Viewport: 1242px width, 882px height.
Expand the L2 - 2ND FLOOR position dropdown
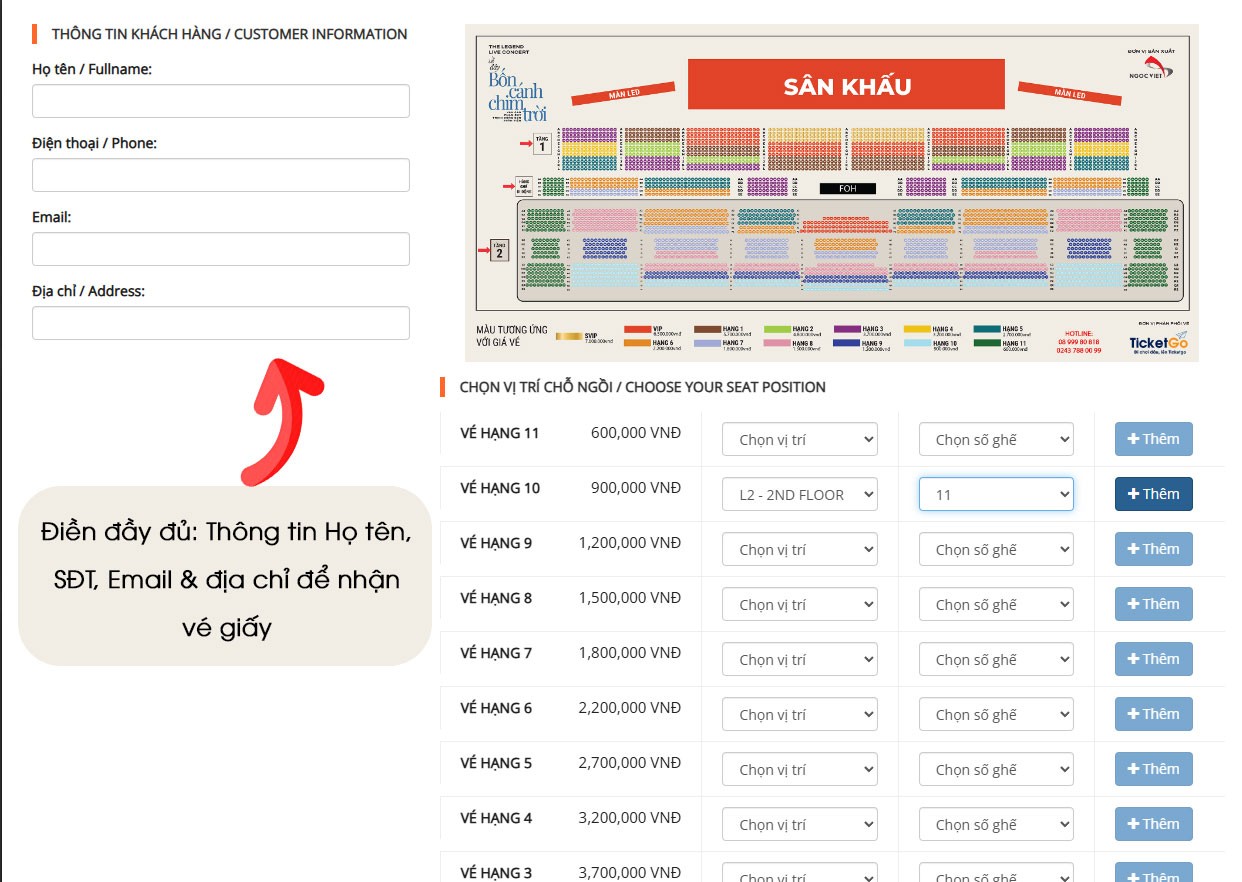tap(799, 494)
